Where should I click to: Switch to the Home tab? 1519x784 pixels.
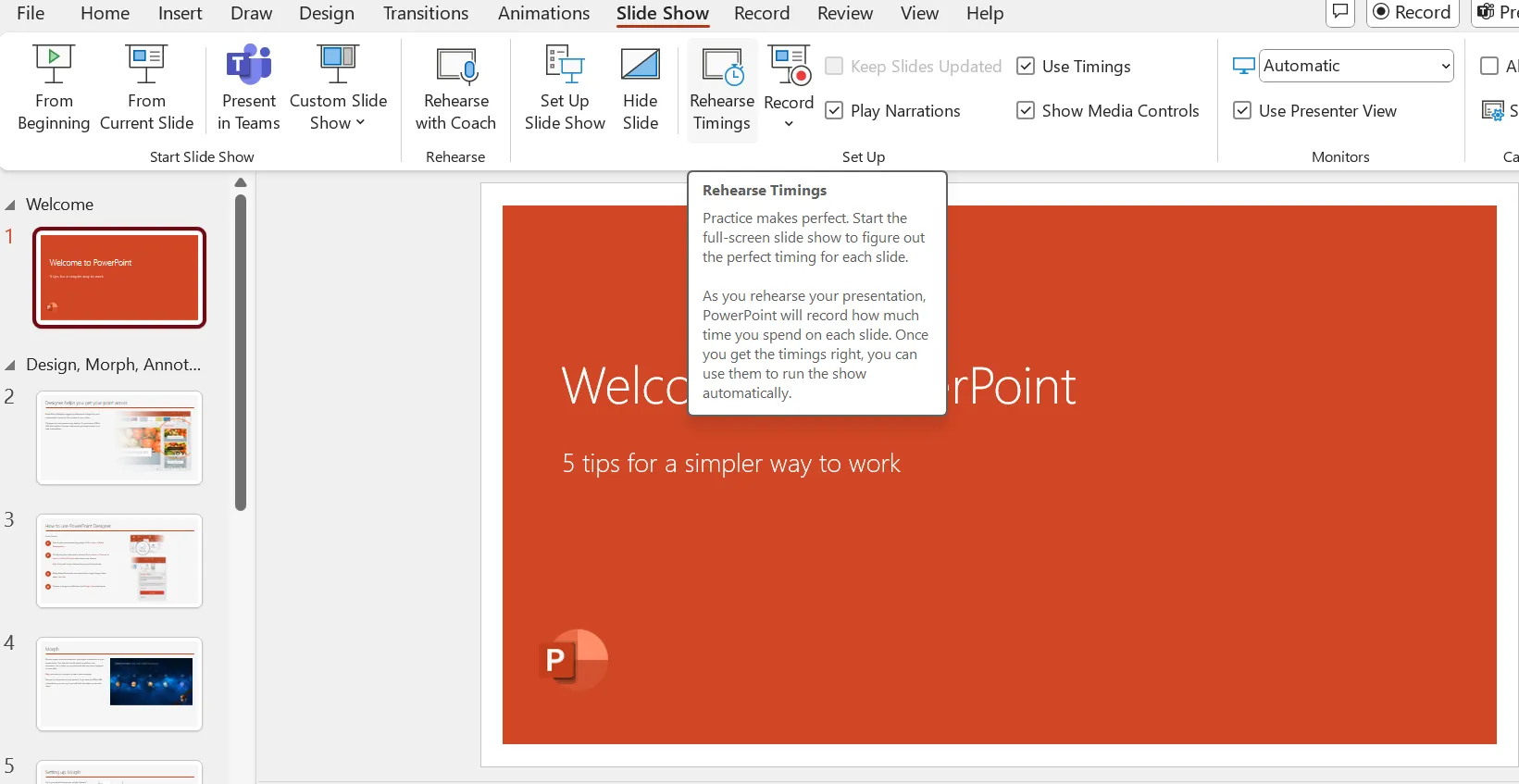coord(105,13)
